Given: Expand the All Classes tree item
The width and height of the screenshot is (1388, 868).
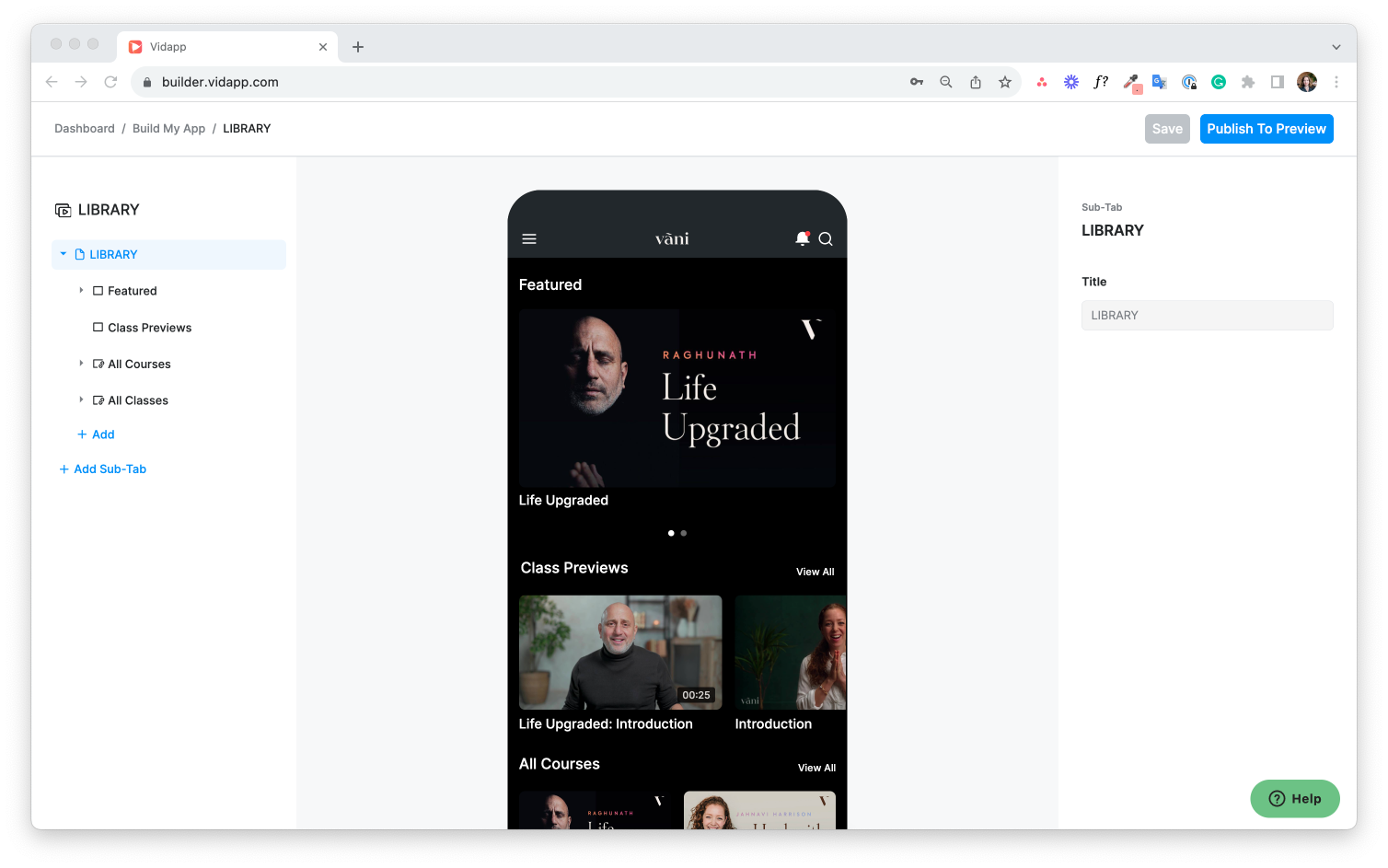Looking at the screenshot, I should [x=81, y=400].
